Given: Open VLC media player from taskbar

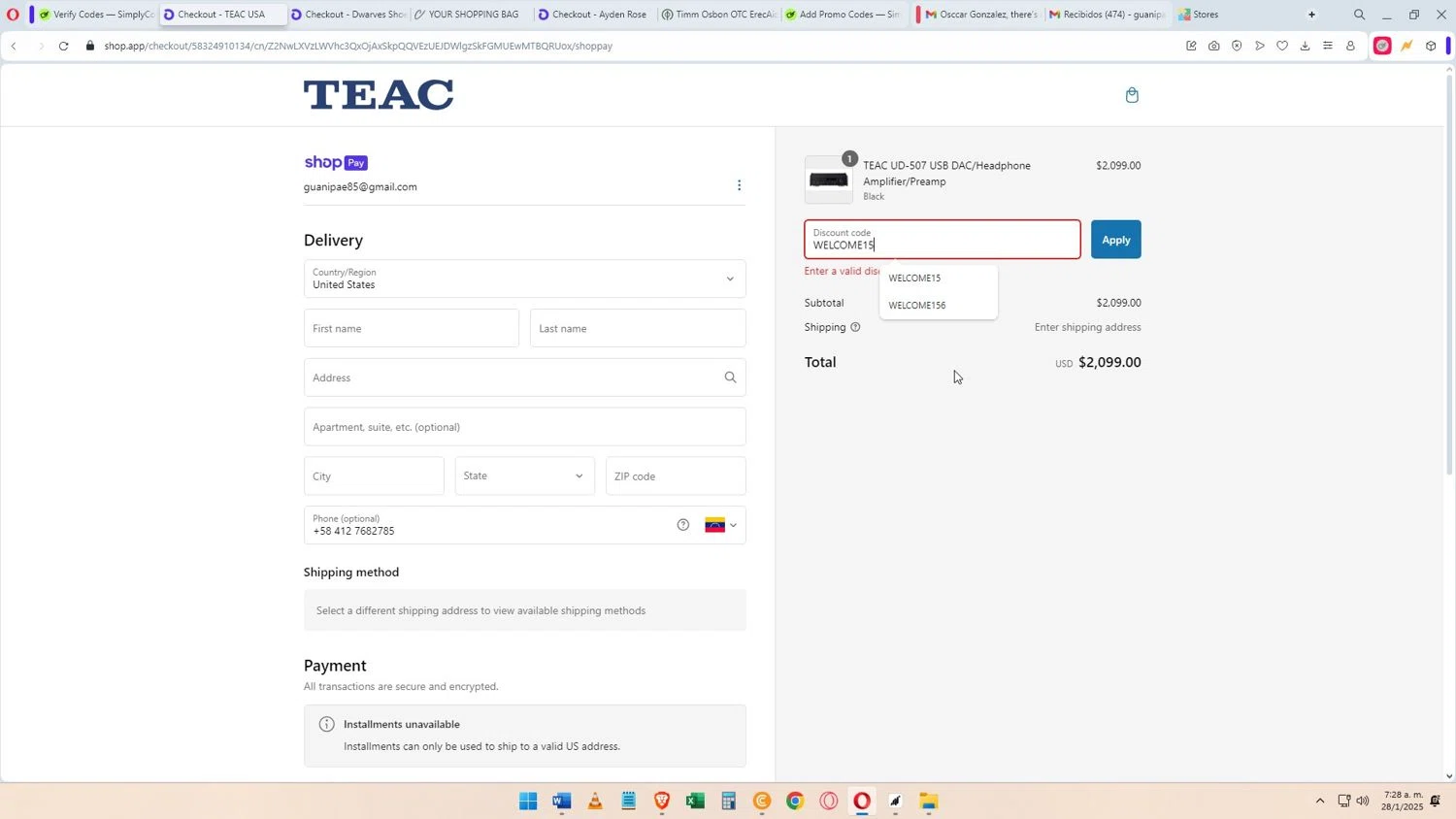Looking at the screenshot, I should click(x=595, y=801).
